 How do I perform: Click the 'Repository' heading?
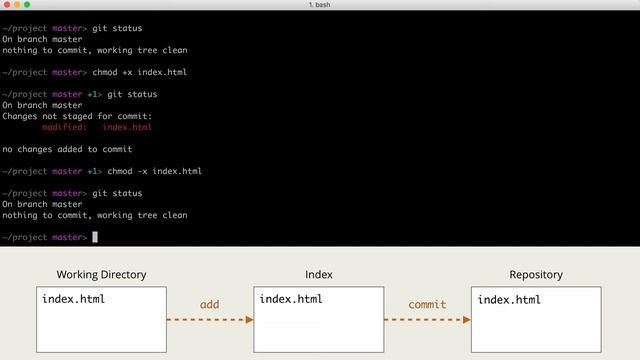(536, 275)
